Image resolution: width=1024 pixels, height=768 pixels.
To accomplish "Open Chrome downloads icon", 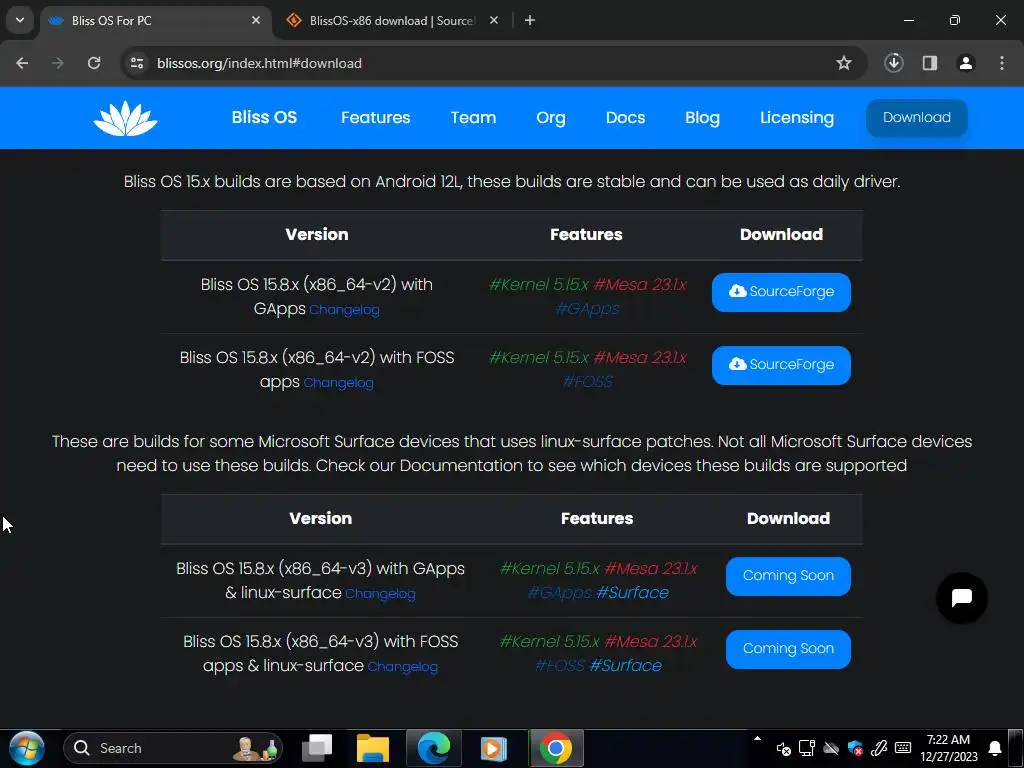I will (894, 63).
